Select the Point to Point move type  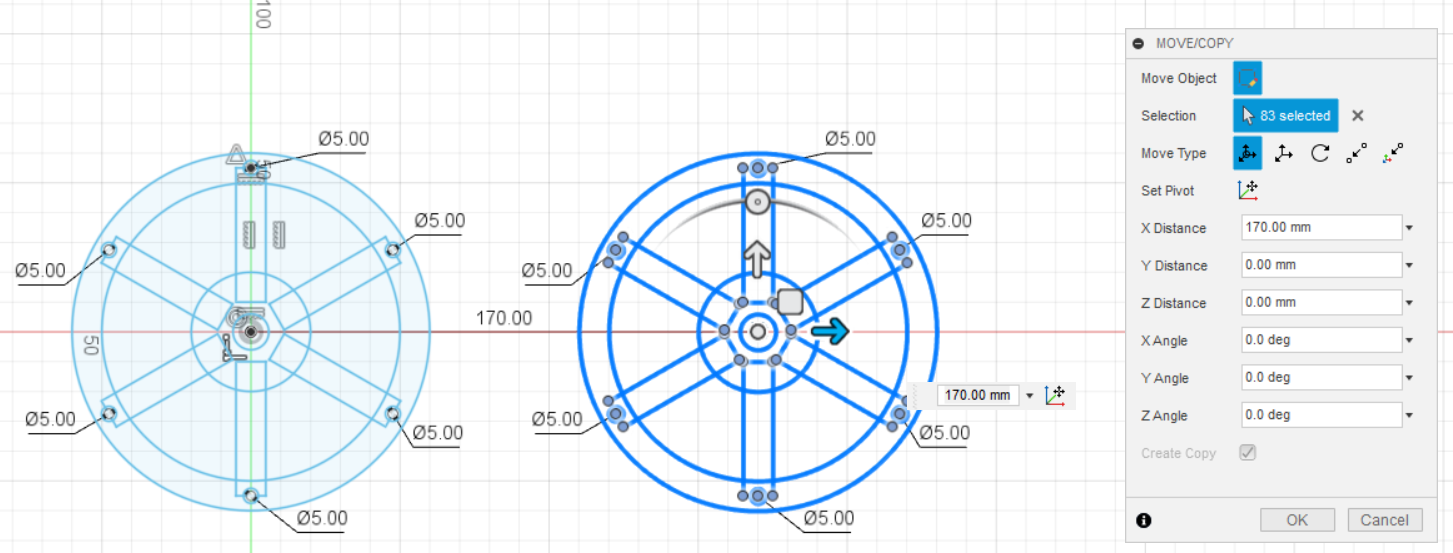tap(1356, 153)
